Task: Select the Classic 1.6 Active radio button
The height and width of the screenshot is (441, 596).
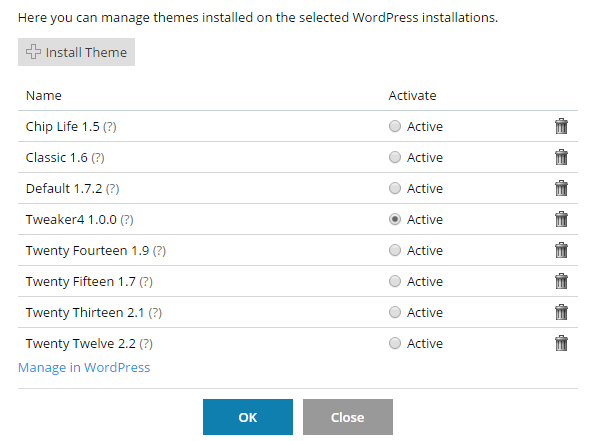Action: [395, 157]
